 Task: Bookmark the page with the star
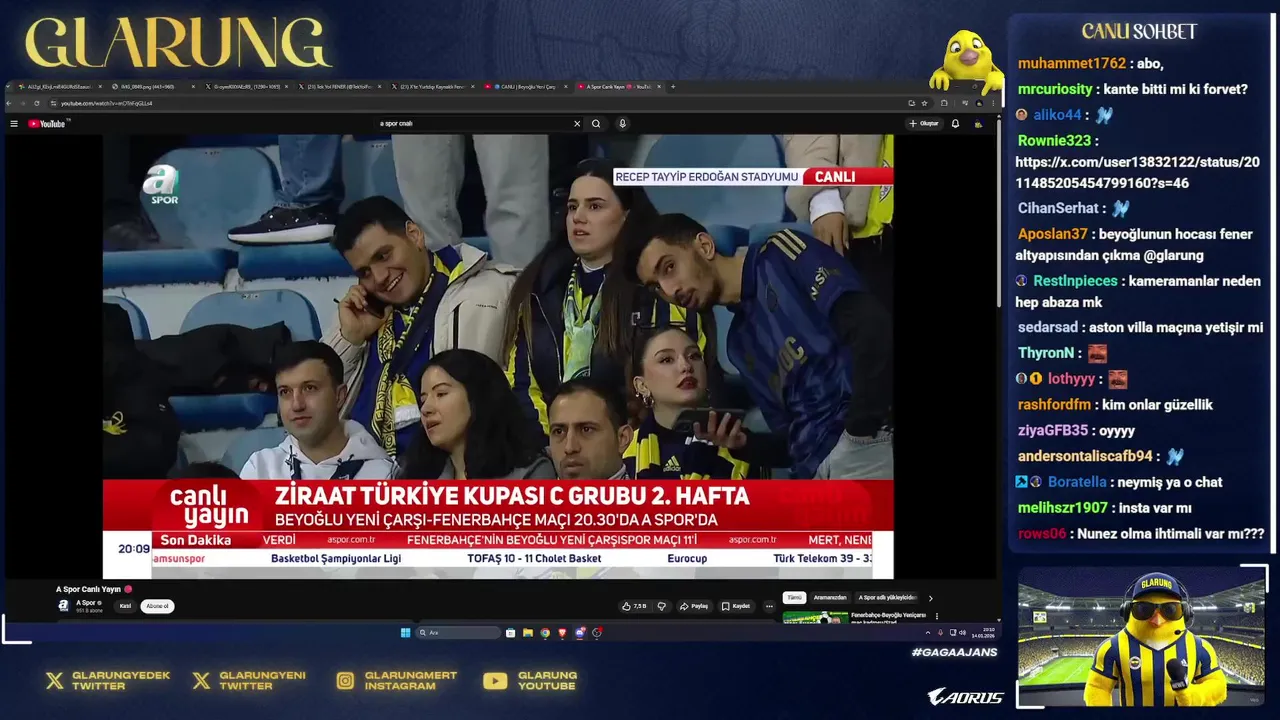click(924, 103)
